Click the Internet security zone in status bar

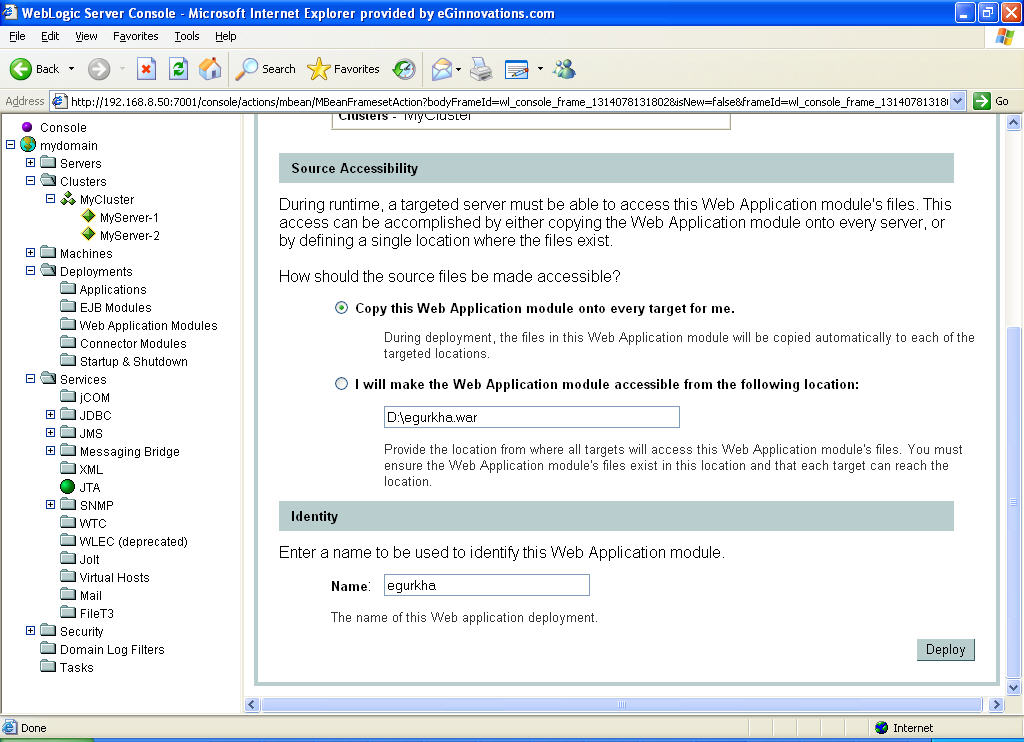(904, 728)
